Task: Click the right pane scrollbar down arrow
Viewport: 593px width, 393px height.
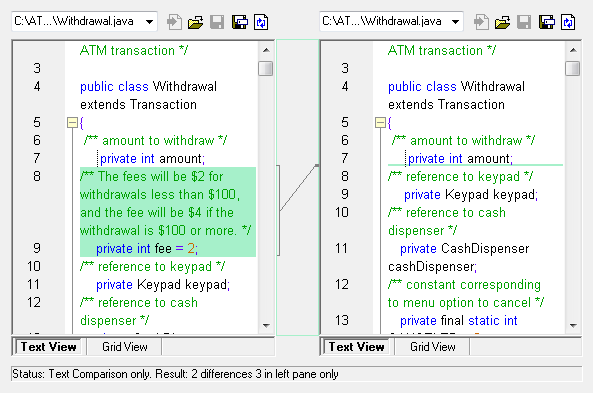Action: coord(573,326)
